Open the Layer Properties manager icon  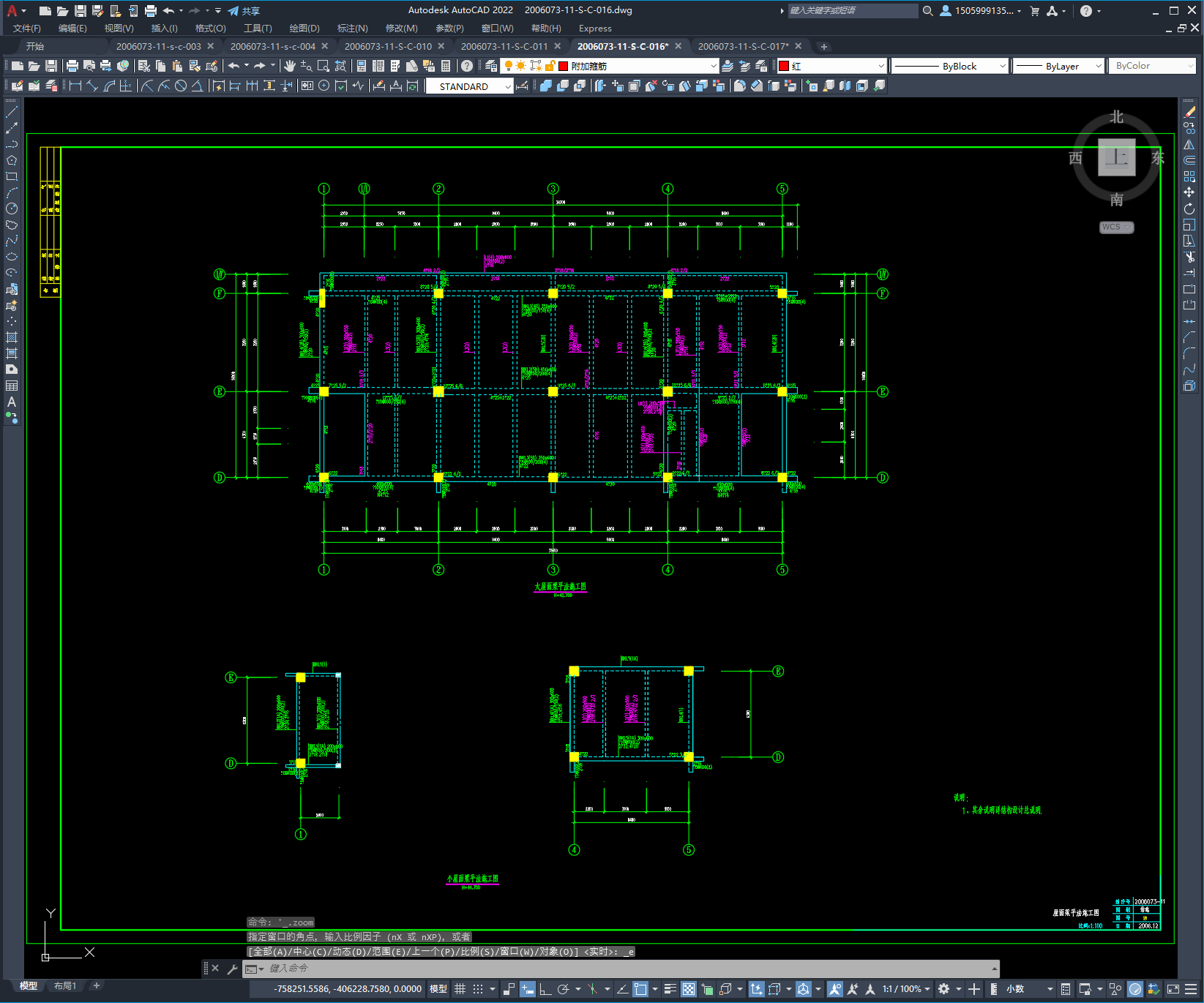490,66
